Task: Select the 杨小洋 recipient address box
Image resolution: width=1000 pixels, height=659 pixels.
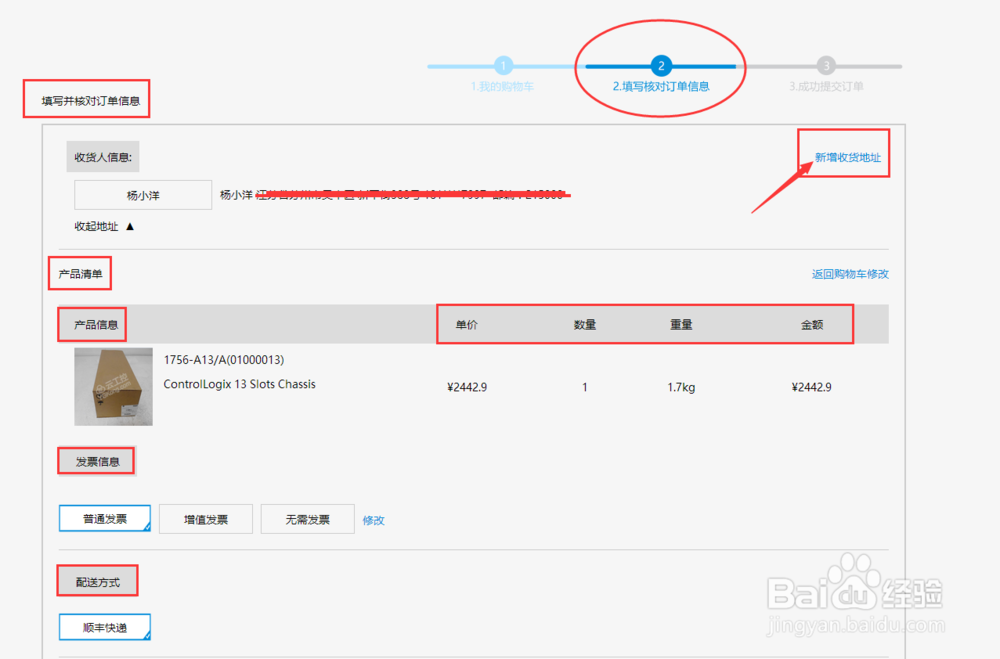Action: click(x=143, y=195)
